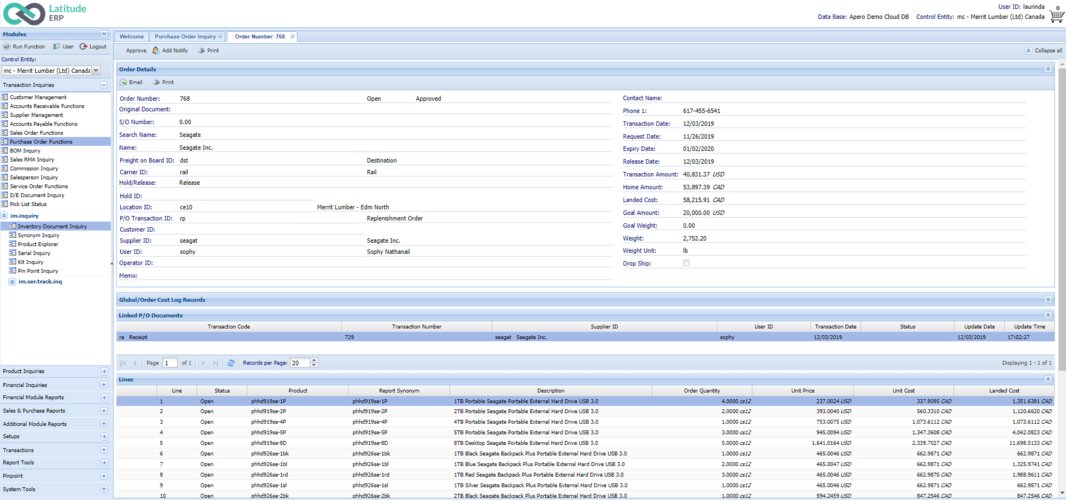
Task: Click the Logout icon in Modules panel
Action: (83, 46)
